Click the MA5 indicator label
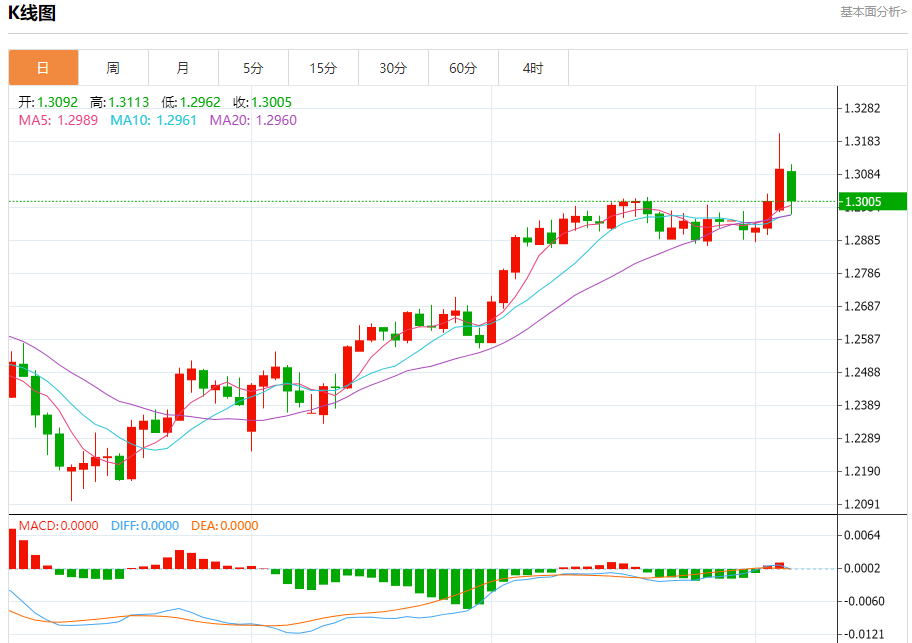 pos(58,120)
